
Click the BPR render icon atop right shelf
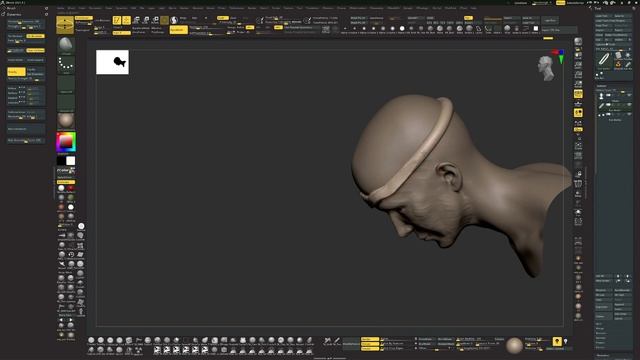click(x=578, y=42)
